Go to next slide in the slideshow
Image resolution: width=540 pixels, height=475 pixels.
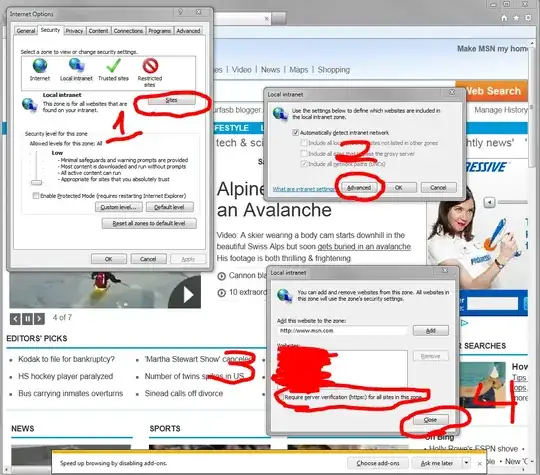pyautogui.click(x=39, y=319)
